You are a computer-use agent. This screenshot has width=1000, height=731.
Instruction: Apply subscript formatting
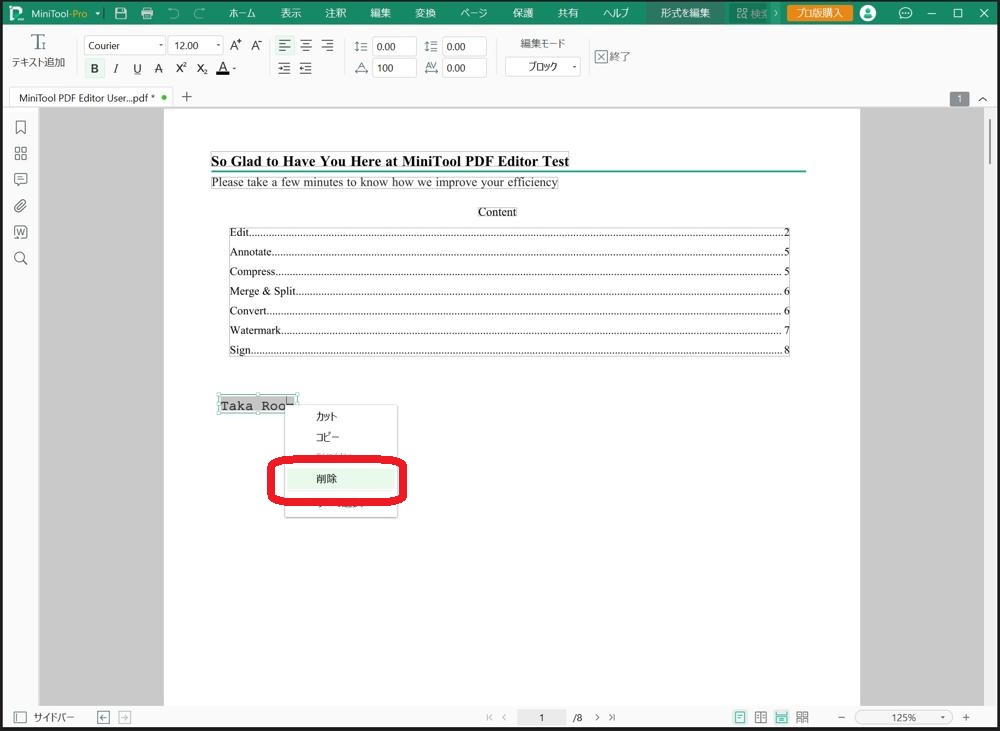(202, 68)
